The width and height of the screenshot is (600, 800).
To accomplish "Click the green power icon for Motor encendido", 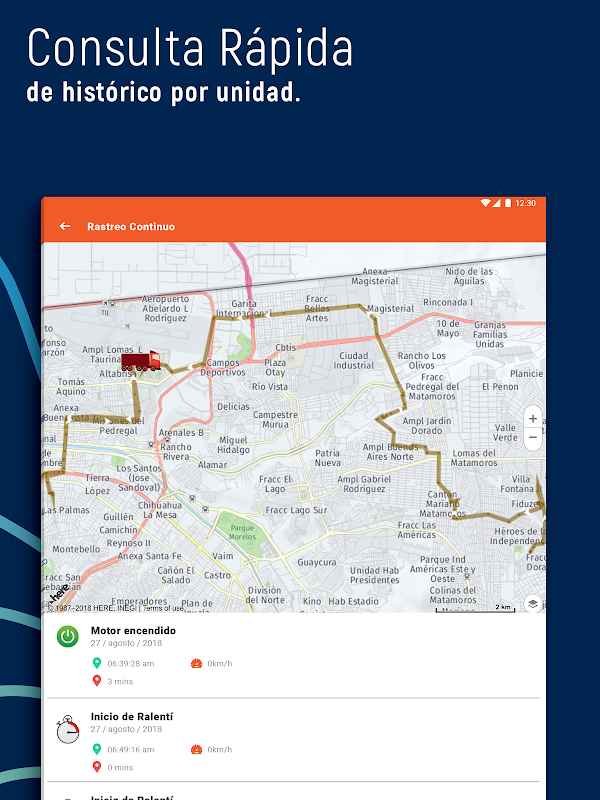I will [67, 636].
